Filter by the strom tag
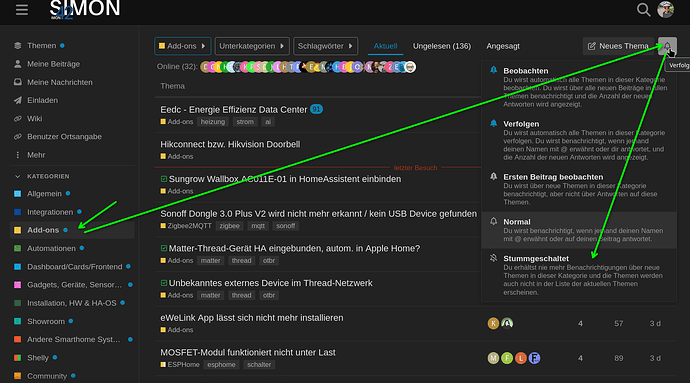Viewport: 690px width, 383px height. (245, 122)
